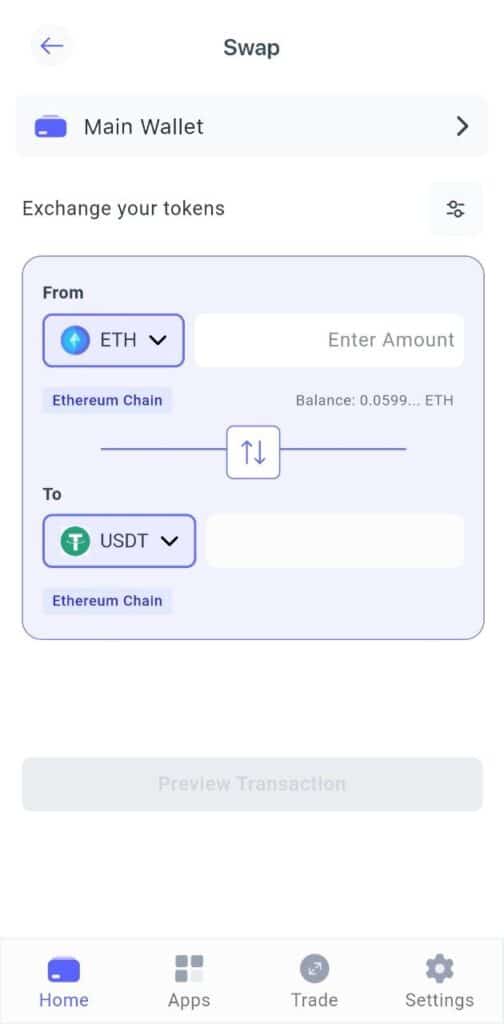
Task: Click the ETH coin logo
Action: pos(75,340)
